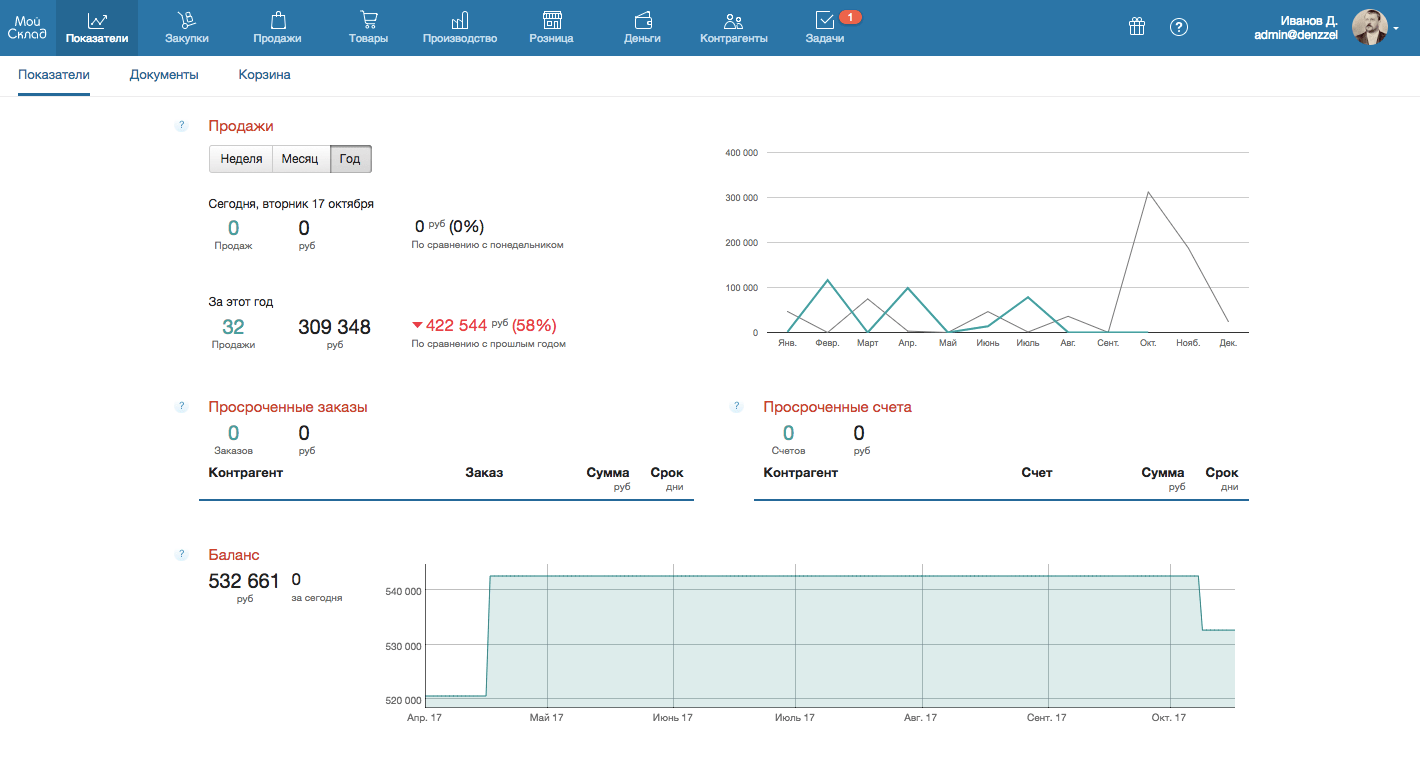Click the Окт. peak on sales chart
The image size is (1420, 766).
pyautogui.click(x=1148, y=192)
